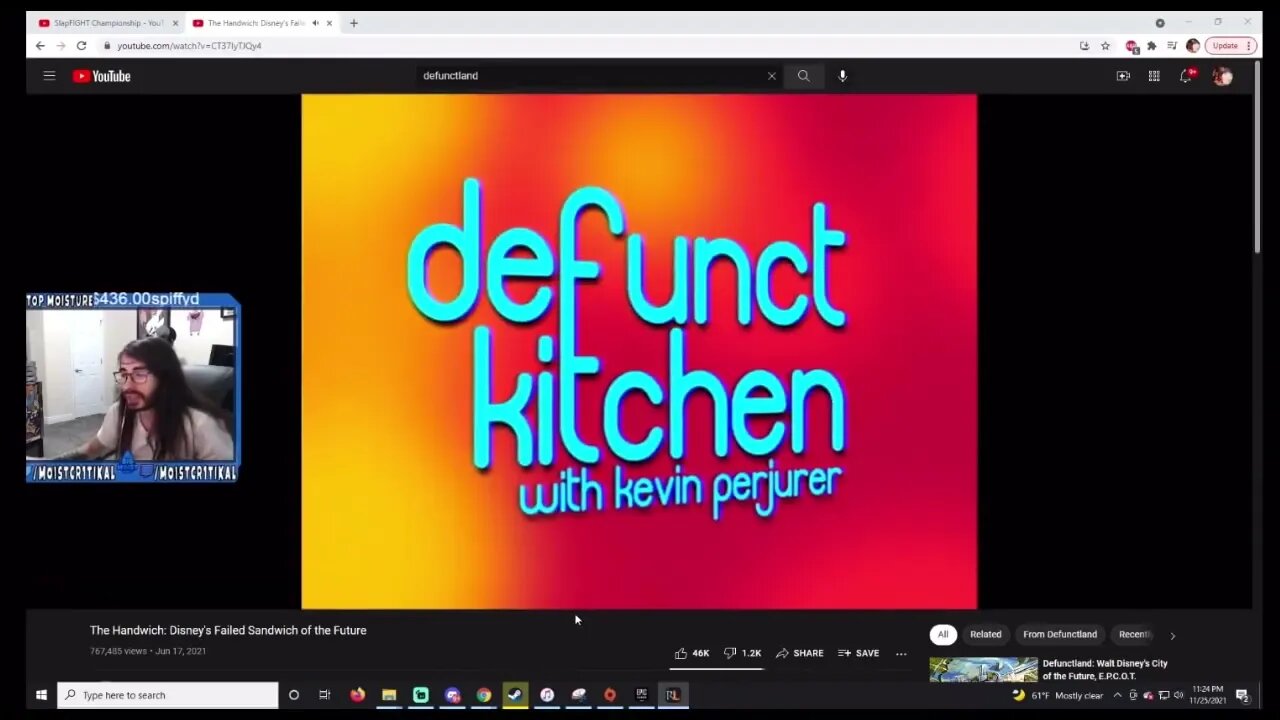Focus the YouTube search field
This screenshot has height=720, width=1280.
coord(592,76)
